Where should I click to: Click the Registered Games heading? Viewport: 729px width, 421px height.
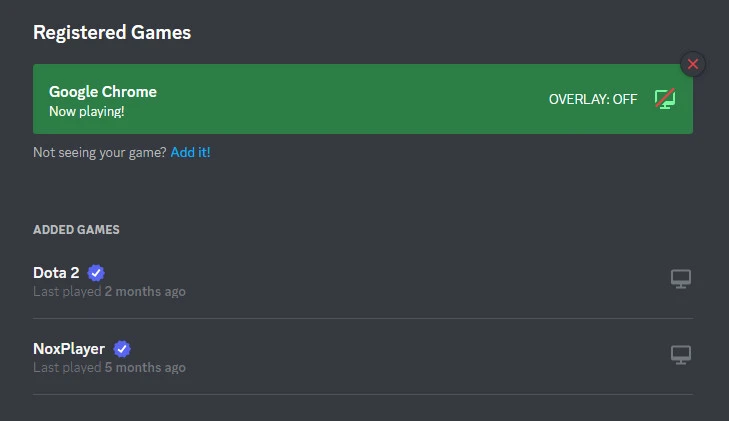[x=112, y=33]
